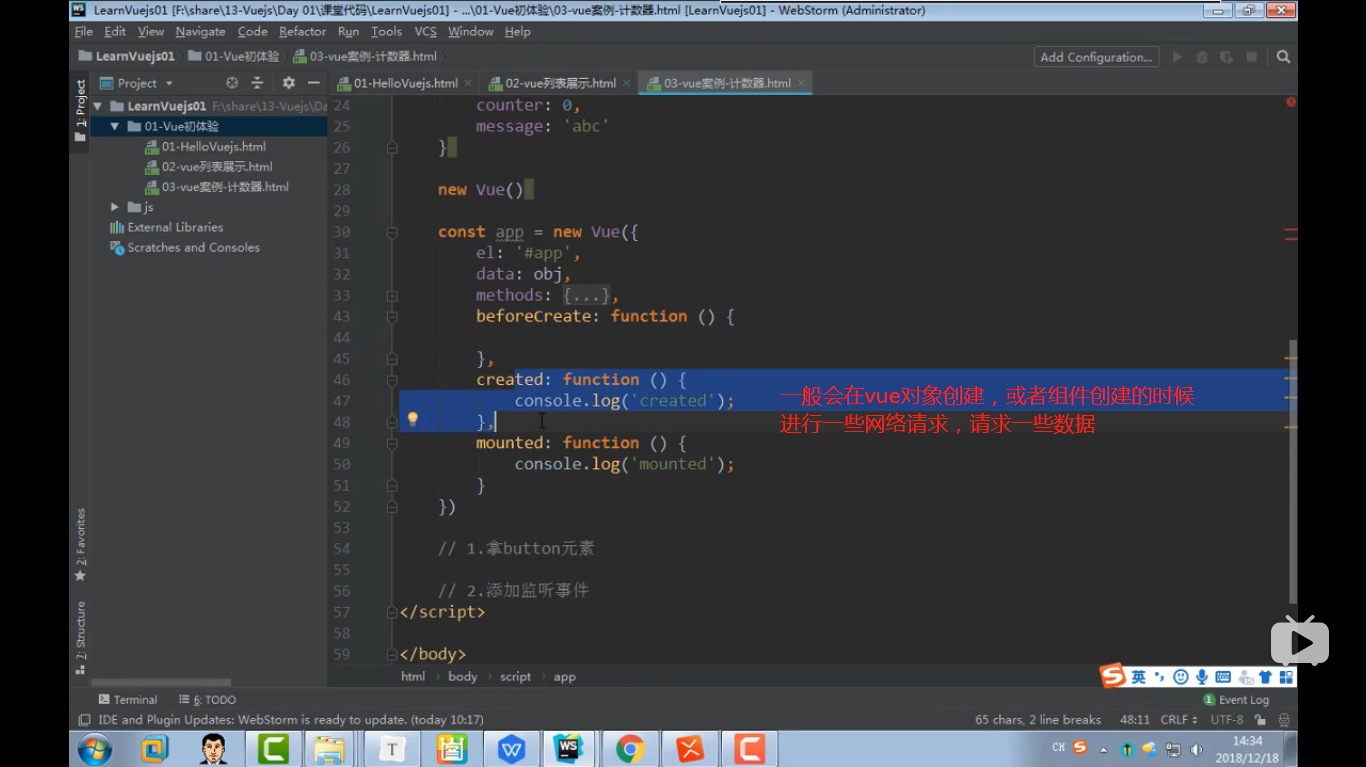Click the Windows Start button
The width and height of the screenshot is (1366, 767).
tap(95, 748)
